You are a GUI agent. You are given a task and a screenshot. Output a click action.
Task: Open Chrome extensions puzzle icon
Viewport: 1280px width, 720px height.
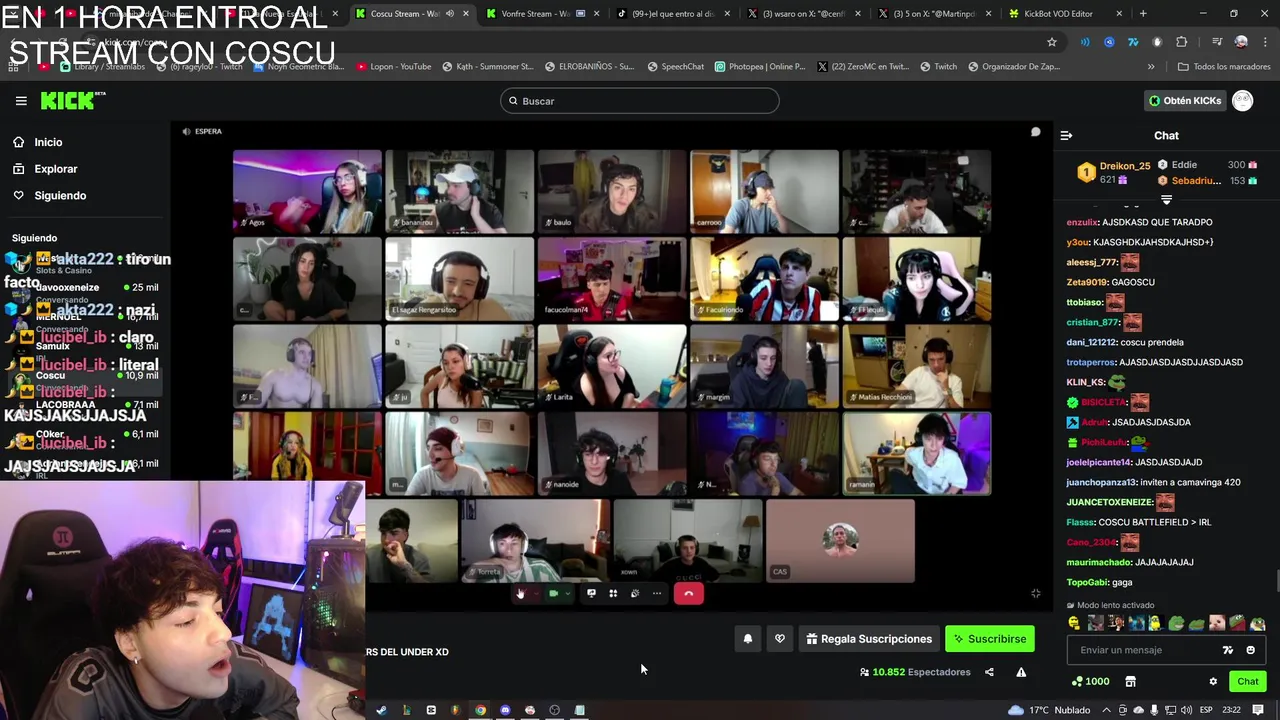point(1181,42)
